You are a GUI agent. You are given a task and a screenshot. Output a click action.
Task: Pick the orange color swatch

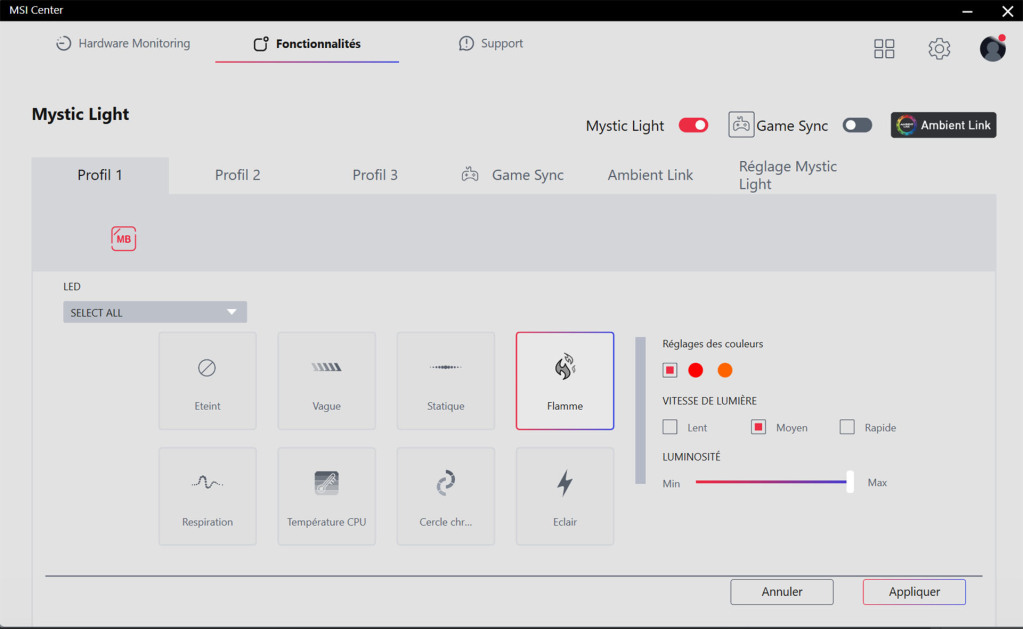tap(725, 371)
